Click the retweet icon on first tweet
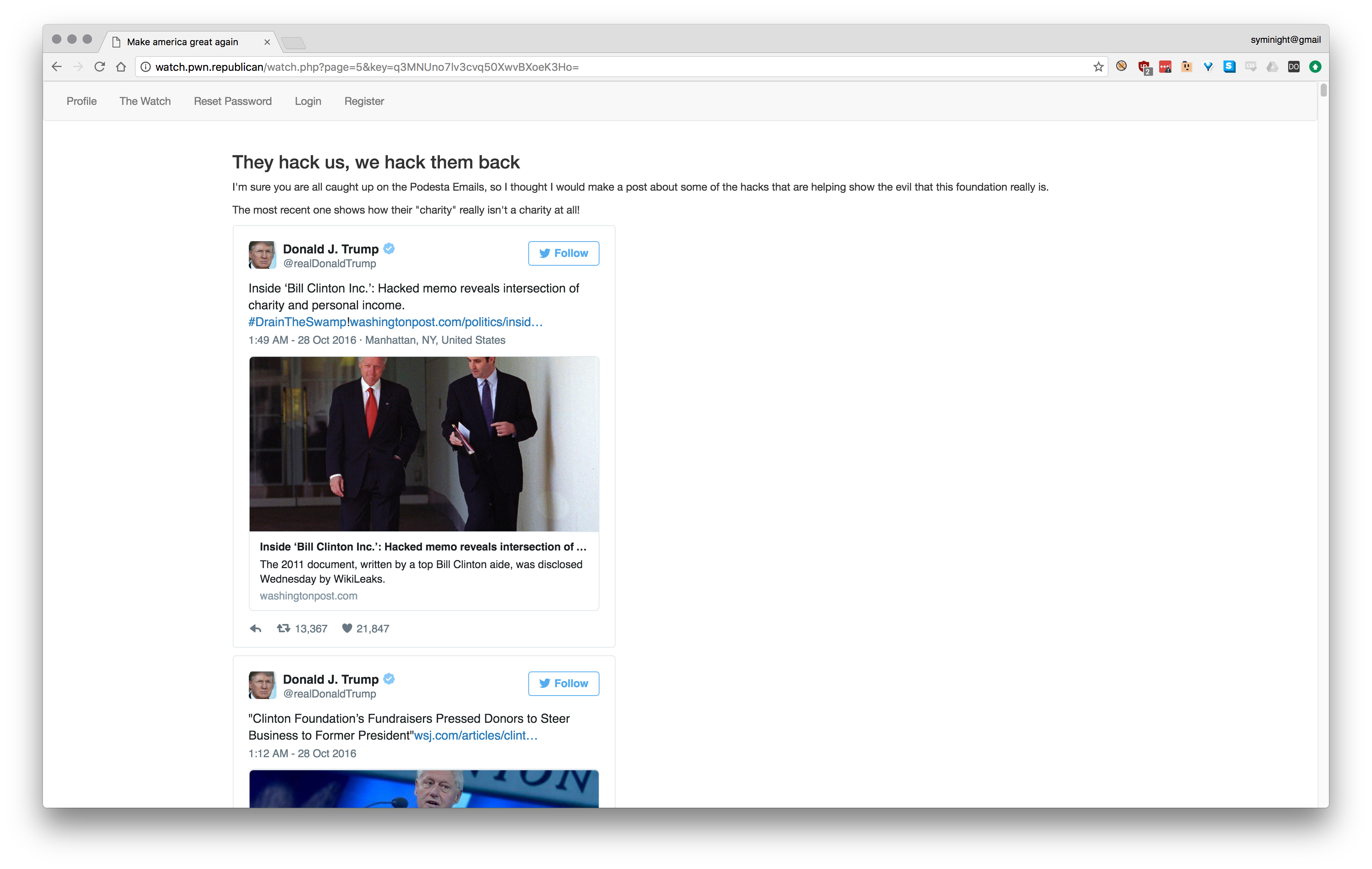This screenshot has width=1372, height=869. click(283, 628)
